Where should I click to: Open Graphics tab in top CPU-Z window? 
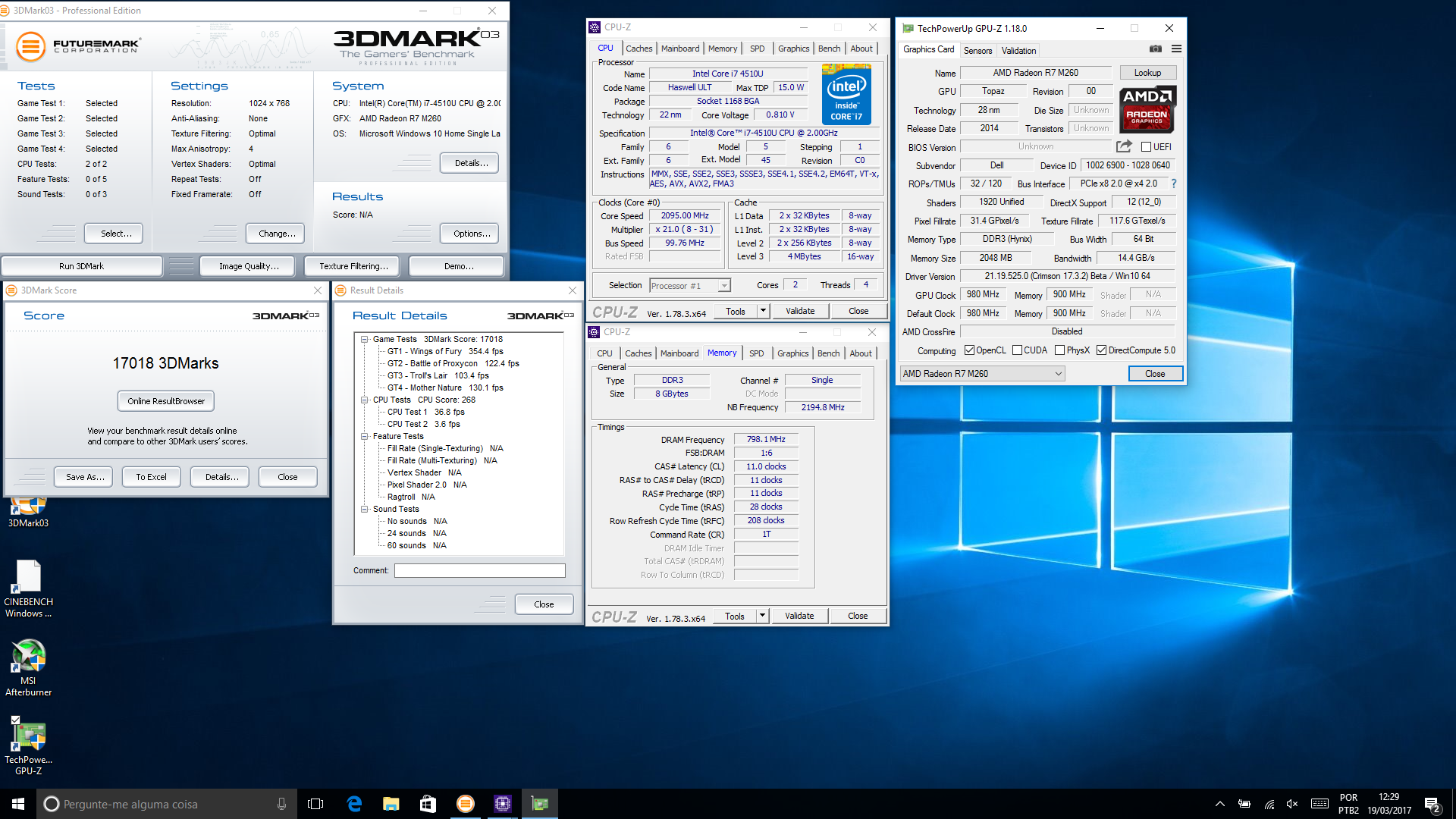[793, 49]
